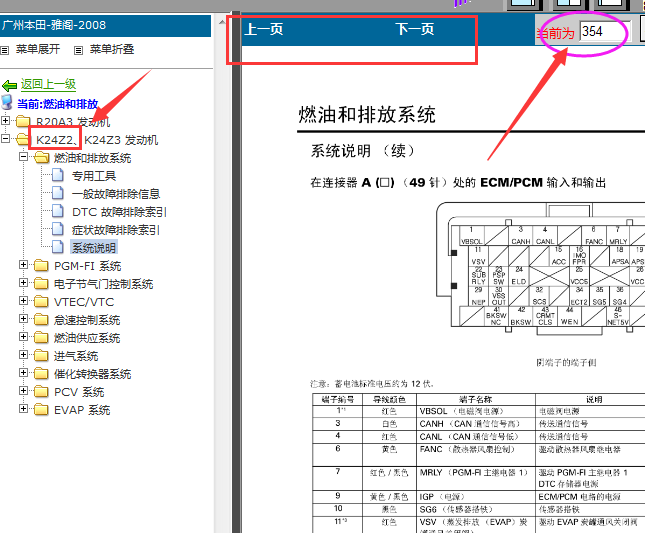Image resolution: width=645 pixels, height=533 pixels.
Task: Expand the 进气系统 folder
Action: click(23, 355)
